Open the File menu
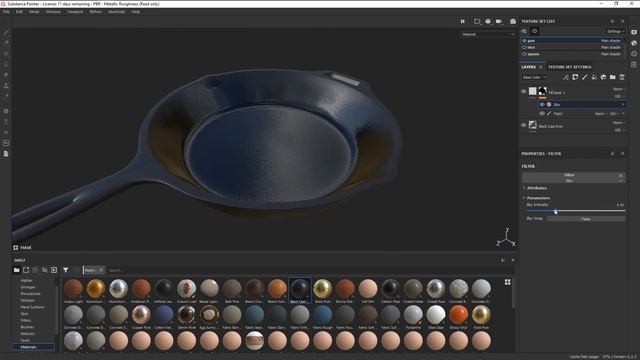Screen dimensions: 640x360 click(x=6, y=12)
